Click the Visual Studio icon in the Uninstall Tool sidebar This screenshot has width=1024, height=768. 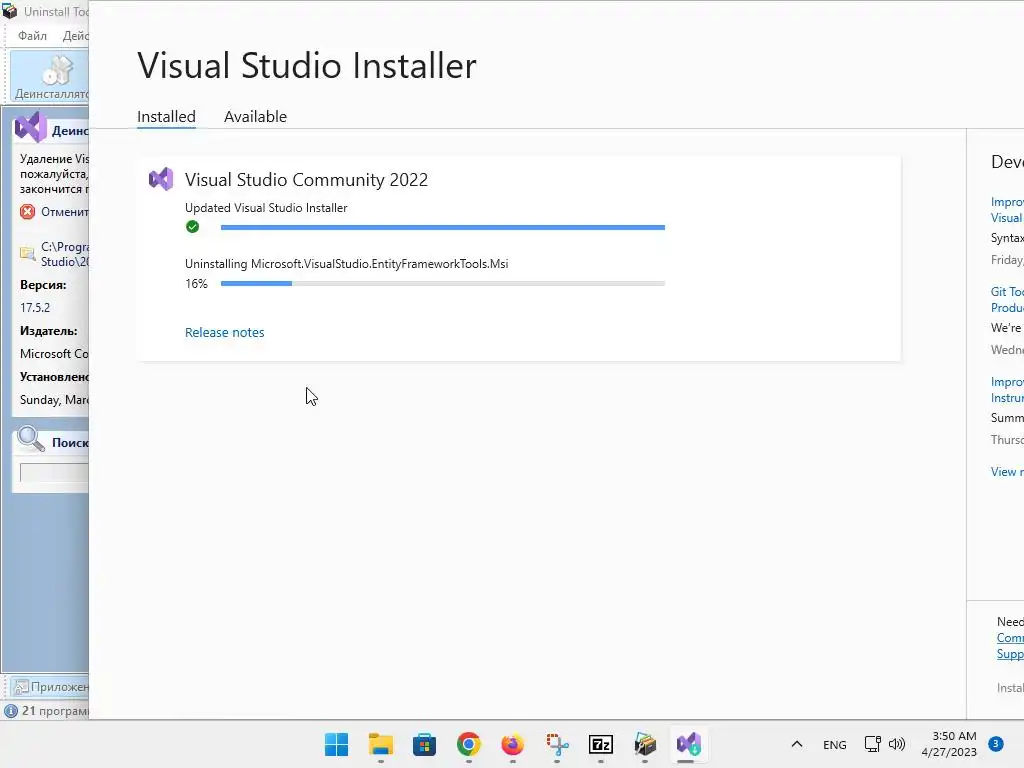31,127
